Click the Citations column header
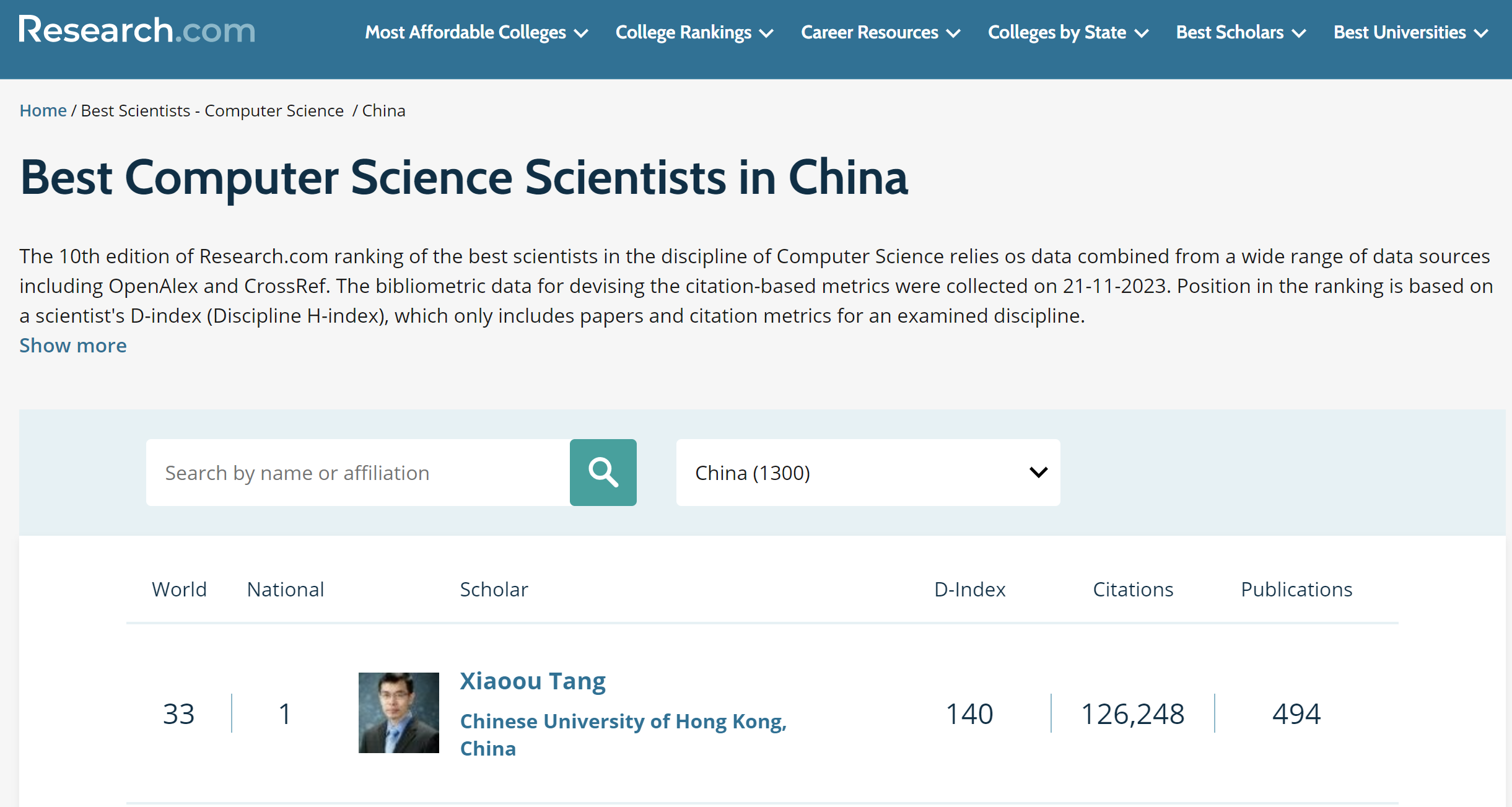Viewport: 1512px width, 807px height. click(1133, 589)
